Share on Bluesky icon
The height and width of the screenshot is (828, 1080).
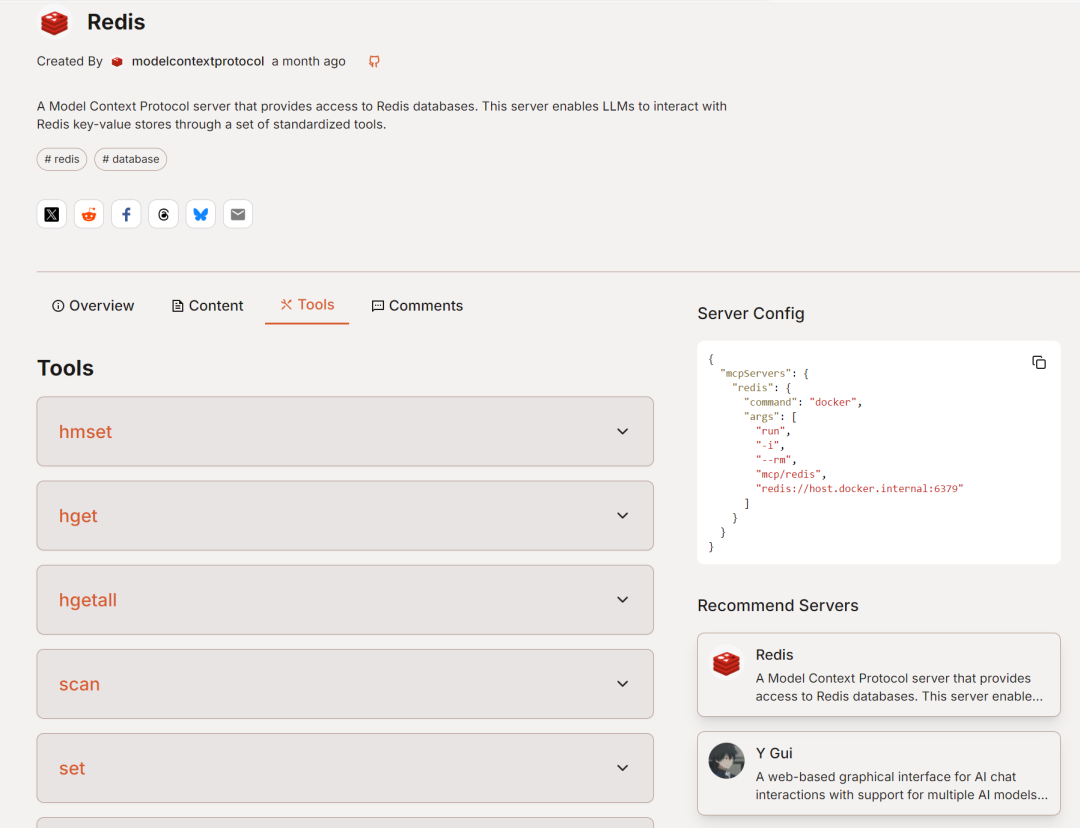200,214
